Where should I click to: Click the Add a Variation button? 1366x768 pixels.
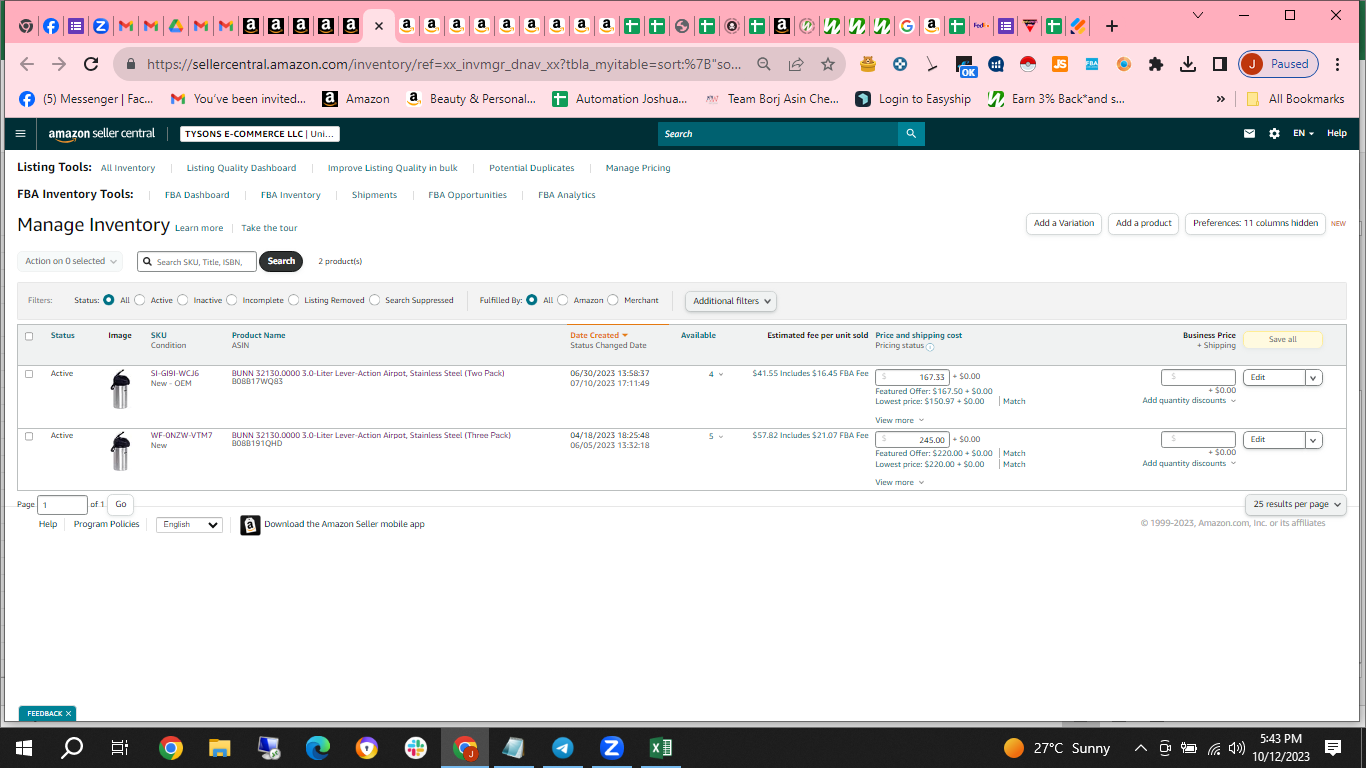(1064, 224)
